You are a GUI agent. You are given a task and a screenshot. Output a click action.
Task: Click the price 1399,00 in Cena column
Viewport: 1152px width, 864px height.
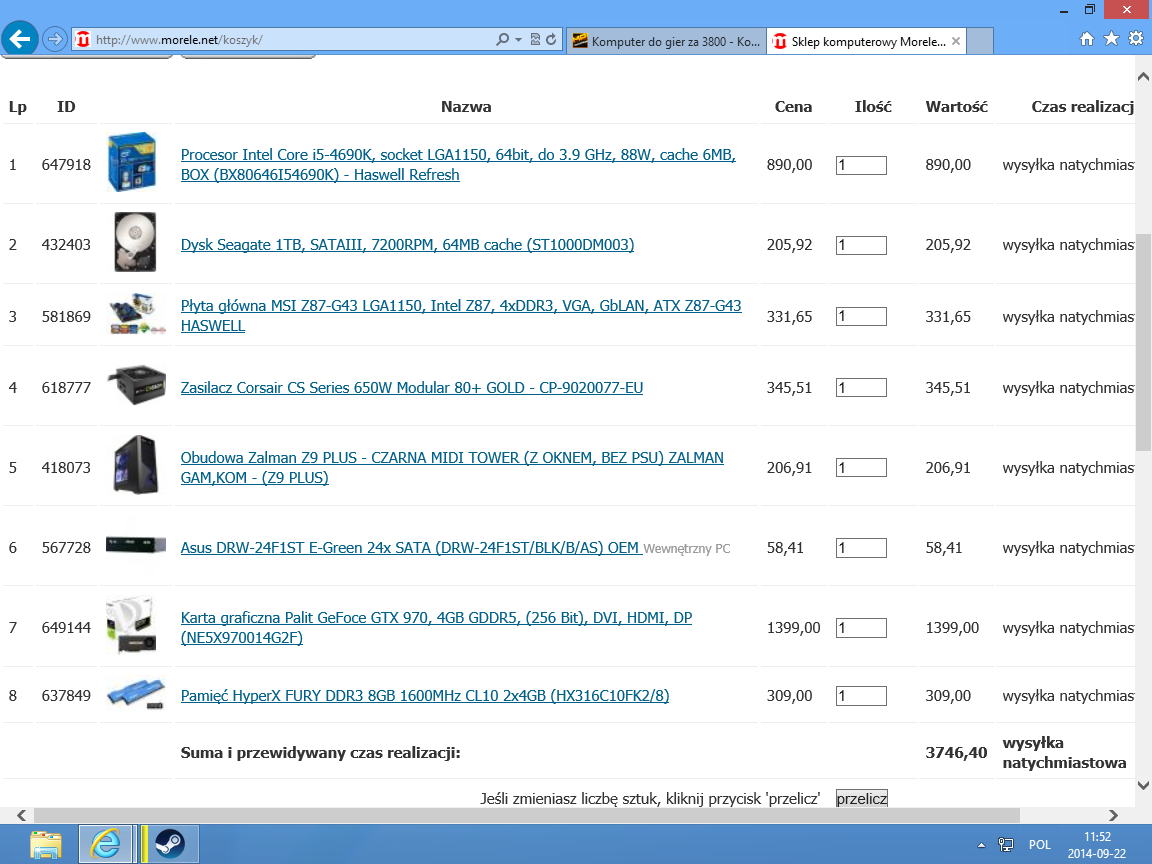pos(793,627)
